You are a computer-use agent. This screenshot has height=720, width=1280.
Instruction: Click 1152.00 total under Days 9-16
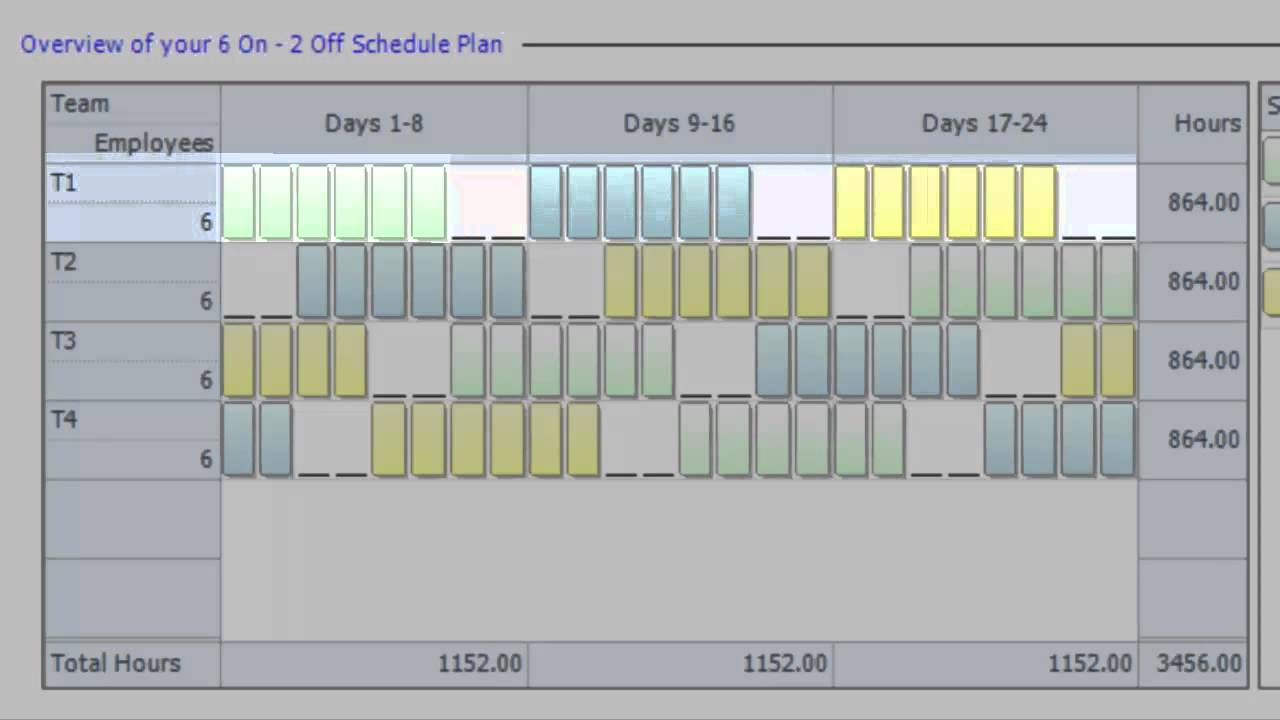(785, 664)
